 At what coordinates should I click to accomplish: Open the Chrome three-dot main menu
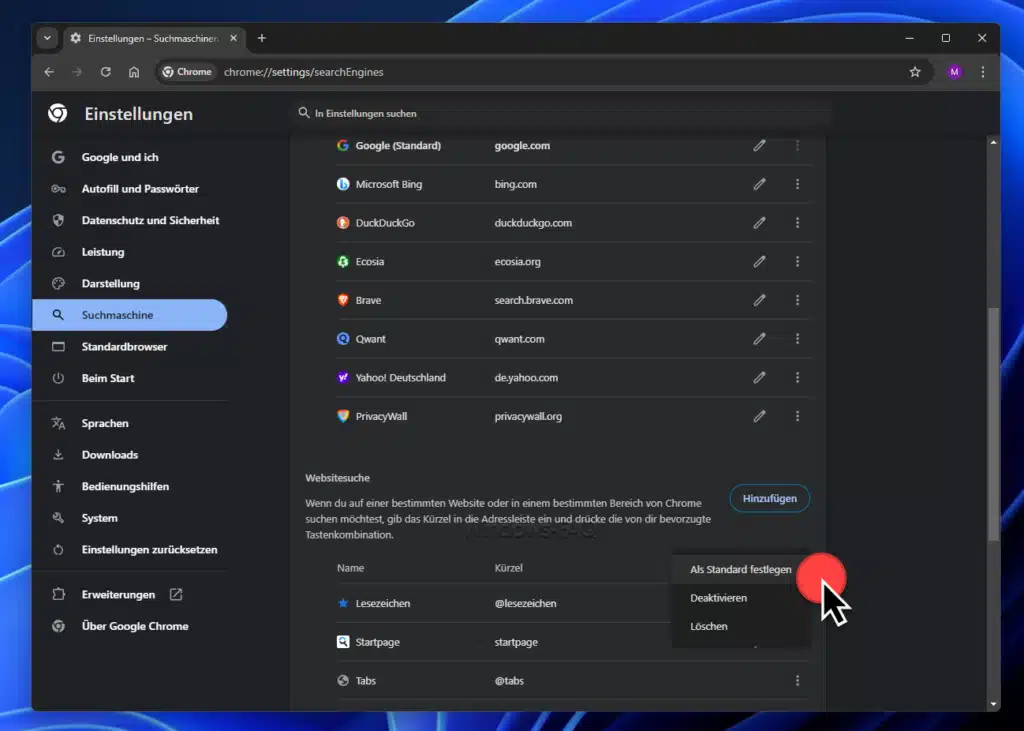point(983,72)
